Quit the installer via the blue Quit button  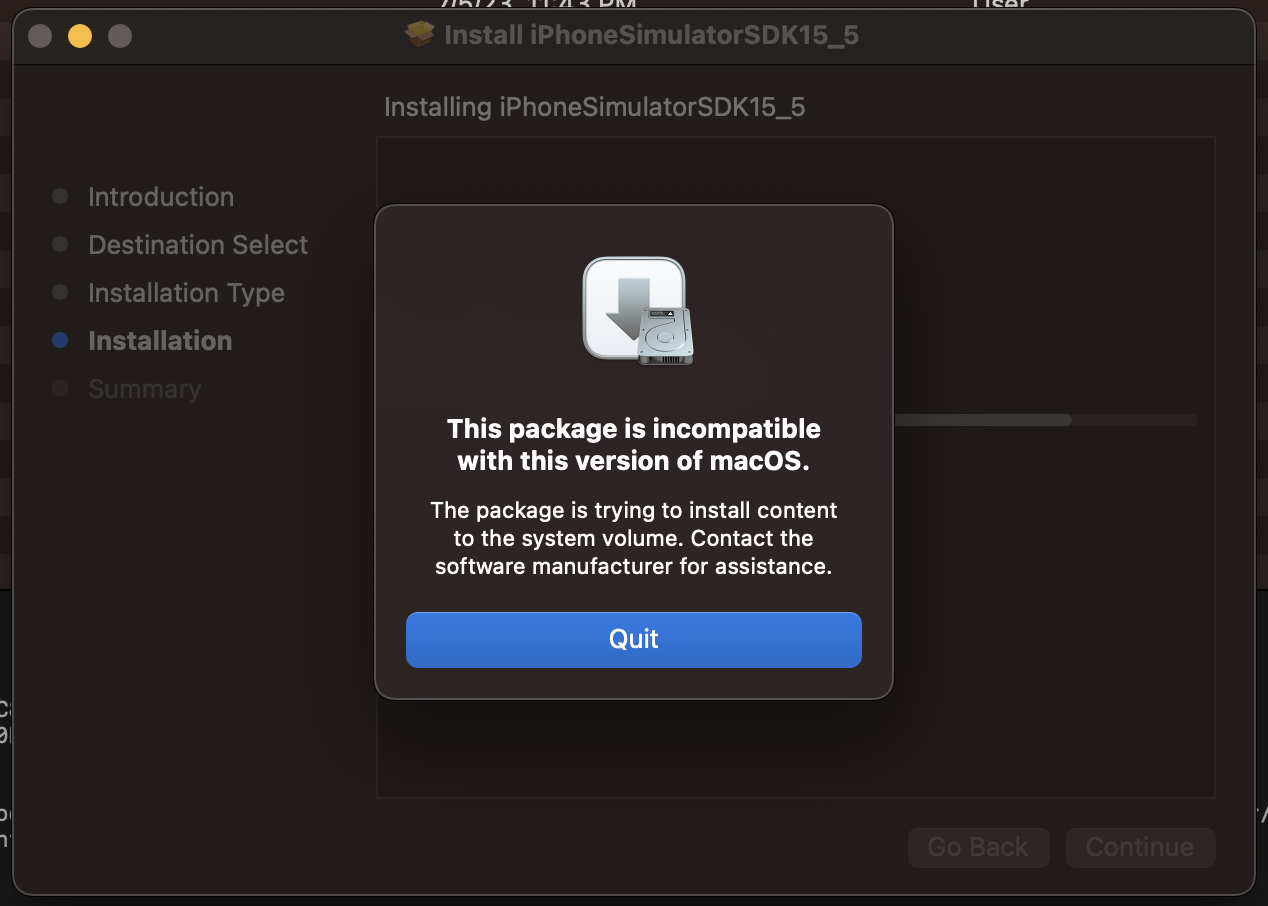634,639
